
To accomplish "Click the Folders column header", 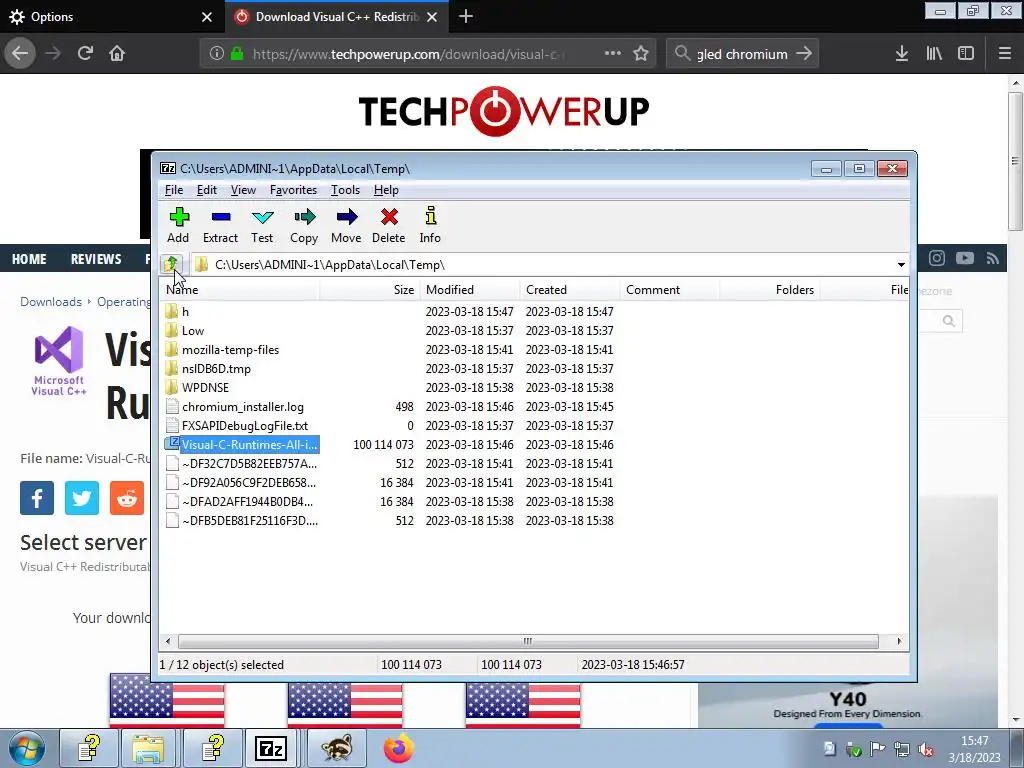I will pos(769,290).
